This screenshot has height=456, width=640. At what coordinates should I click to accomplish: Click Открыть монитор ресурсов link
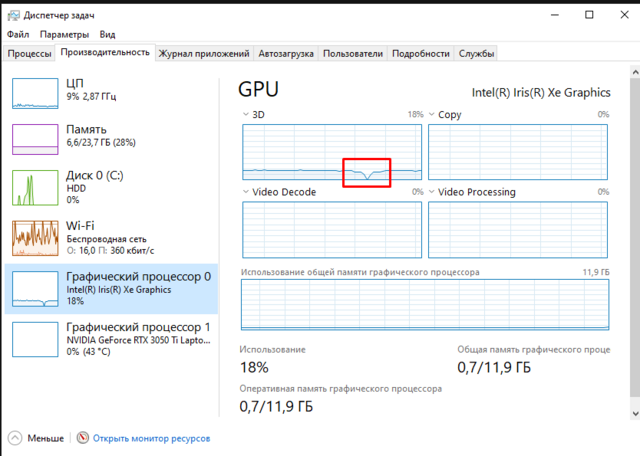pyautogui.click(x=152, y=438)
